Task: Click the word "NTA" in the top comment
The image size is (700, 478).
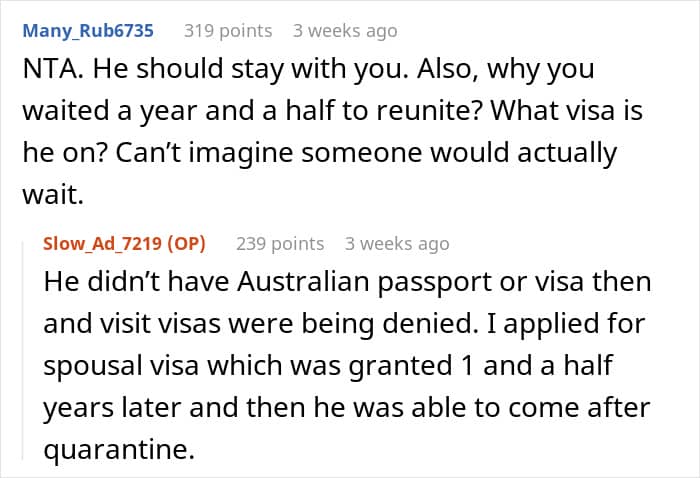Action: click(x=47, y=70)
